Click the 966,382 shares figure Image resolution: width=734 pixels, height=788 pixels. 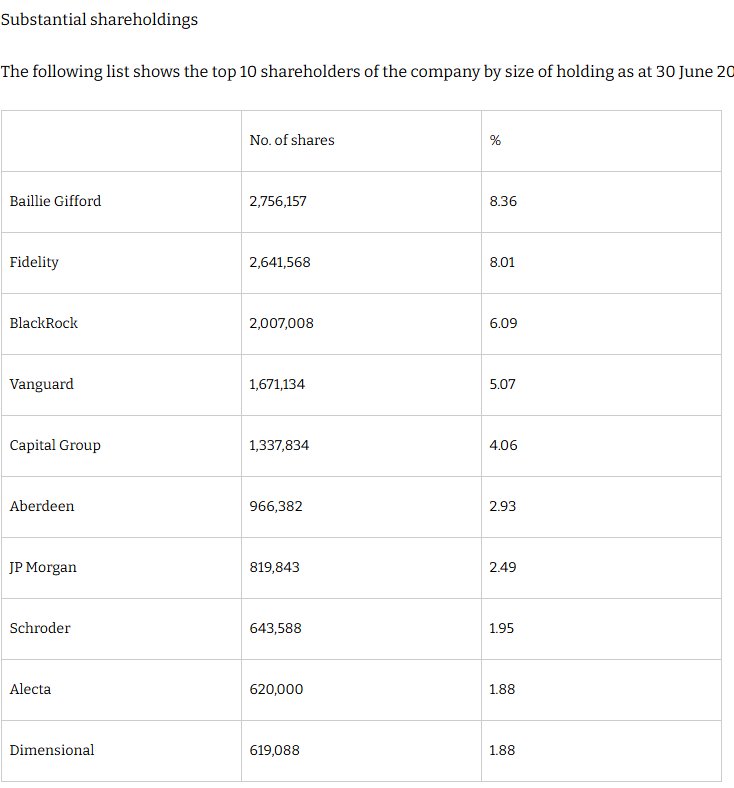coord(276,506)
